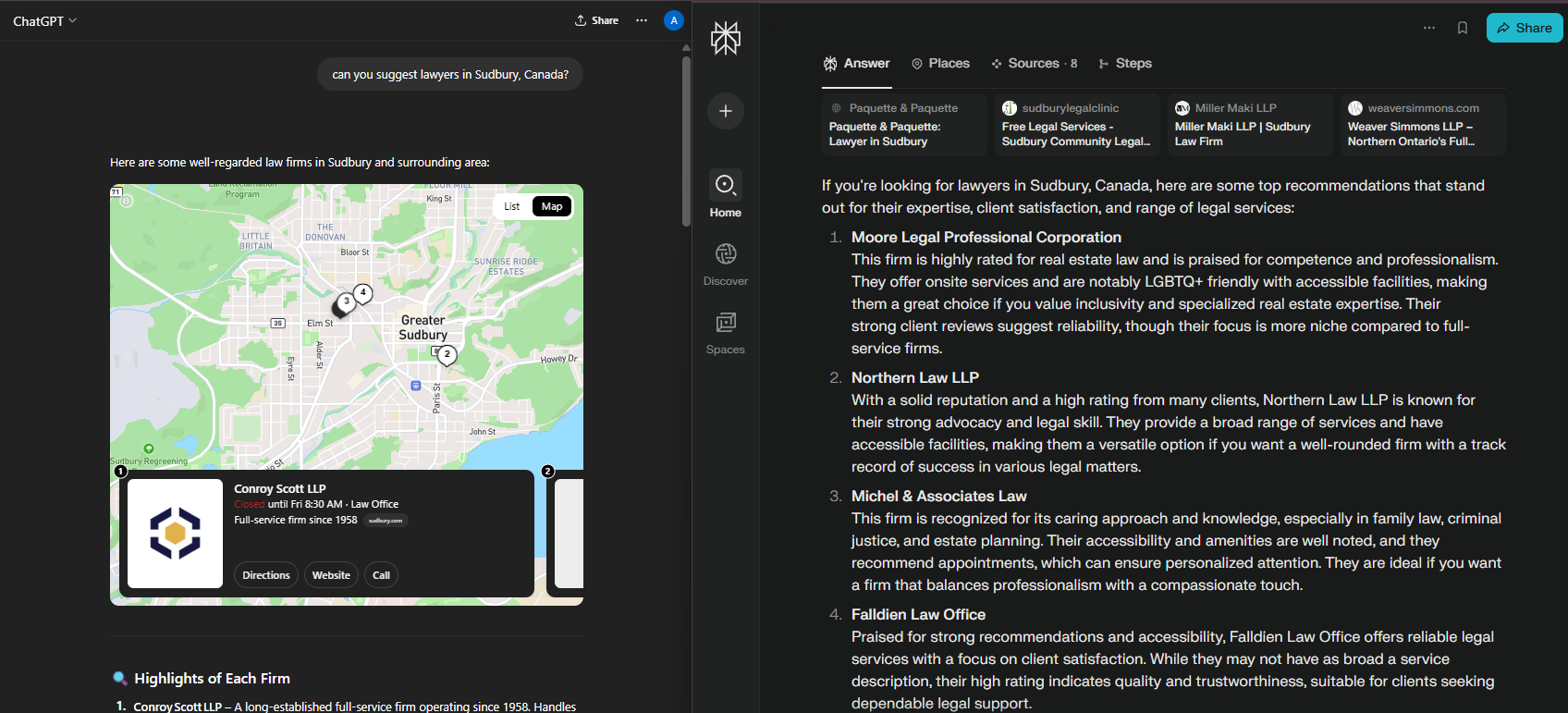
Task: Switch to the Sources tab
Action: tap(1035, 64)
